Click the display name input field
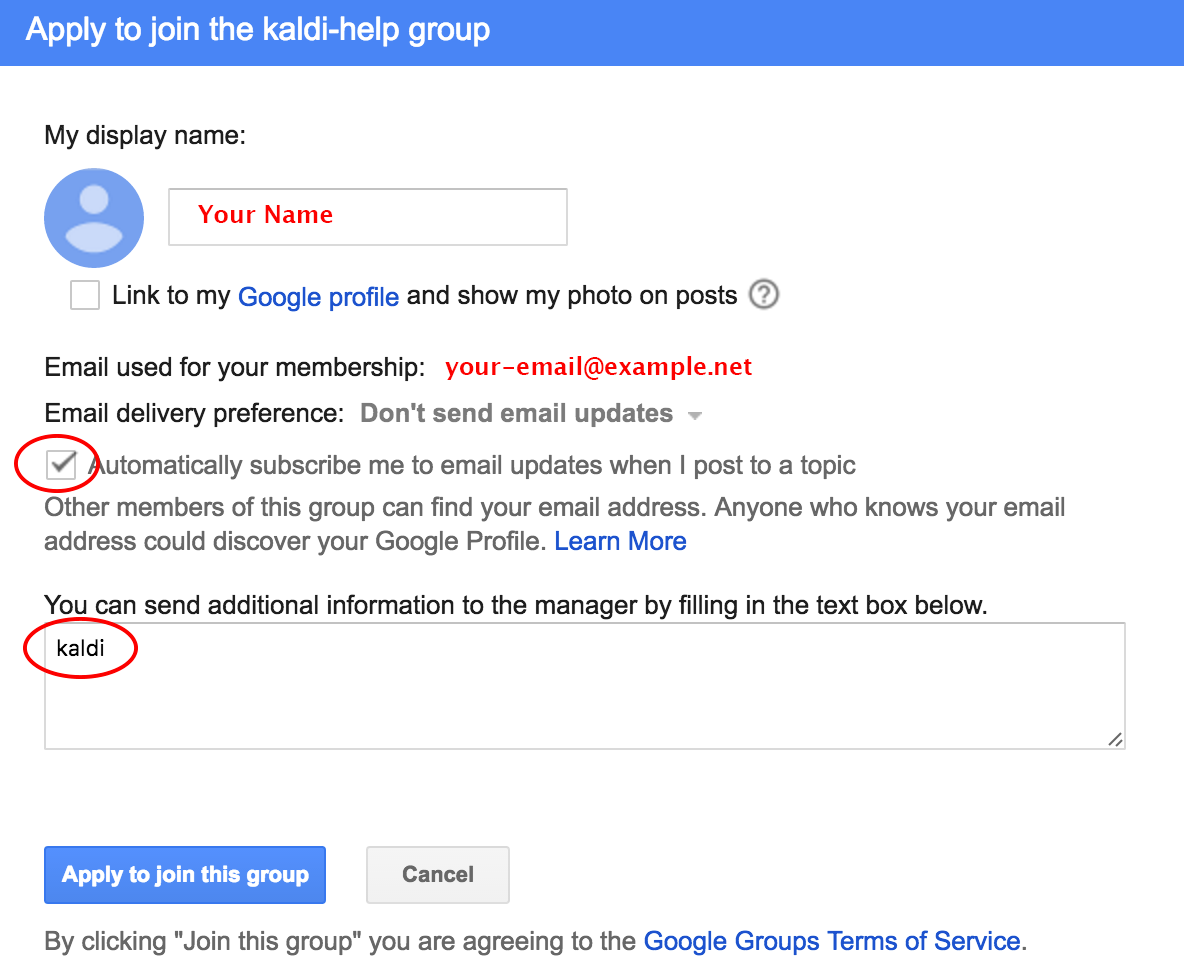Image resolution: width=1184 pixels, height=960 pixels. point(367,216)
